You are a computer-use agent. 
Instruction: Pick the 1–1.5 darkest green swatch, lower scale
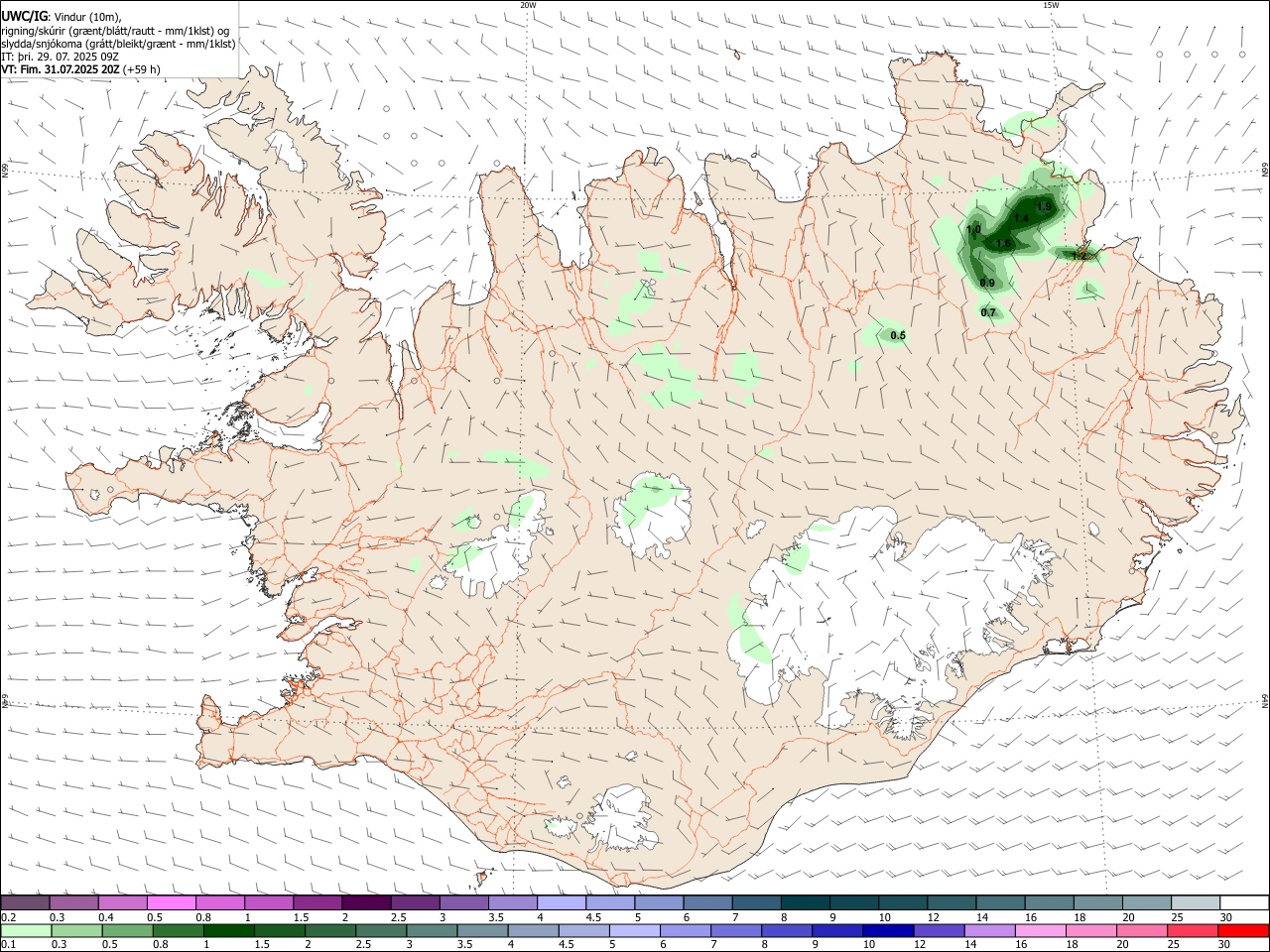(229, 931)
